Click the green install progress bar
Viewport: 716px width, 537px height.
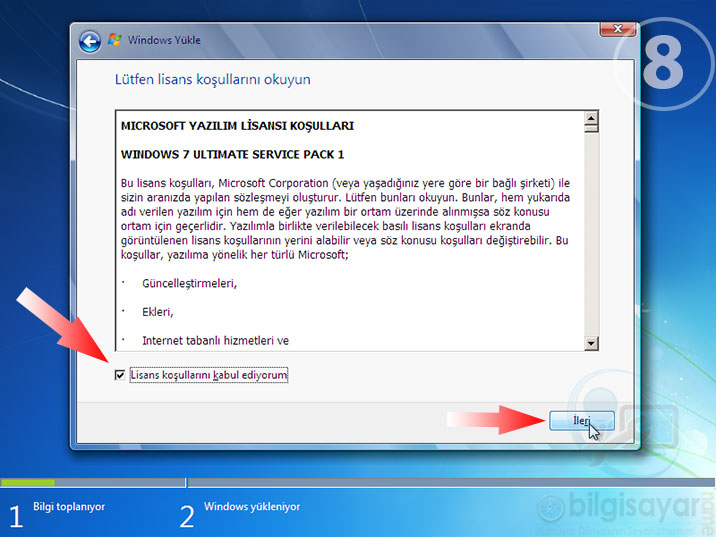(x=28, y=482)
